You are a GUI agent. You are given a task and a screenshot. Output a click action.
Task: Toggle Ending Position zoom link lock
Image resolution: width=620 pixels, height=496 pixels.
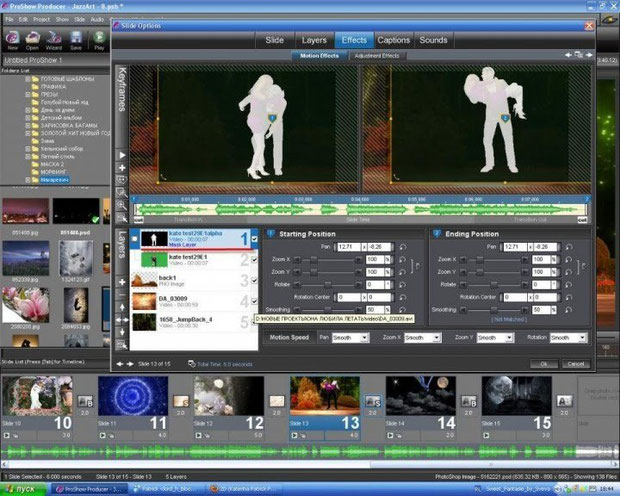coord(584,266)
